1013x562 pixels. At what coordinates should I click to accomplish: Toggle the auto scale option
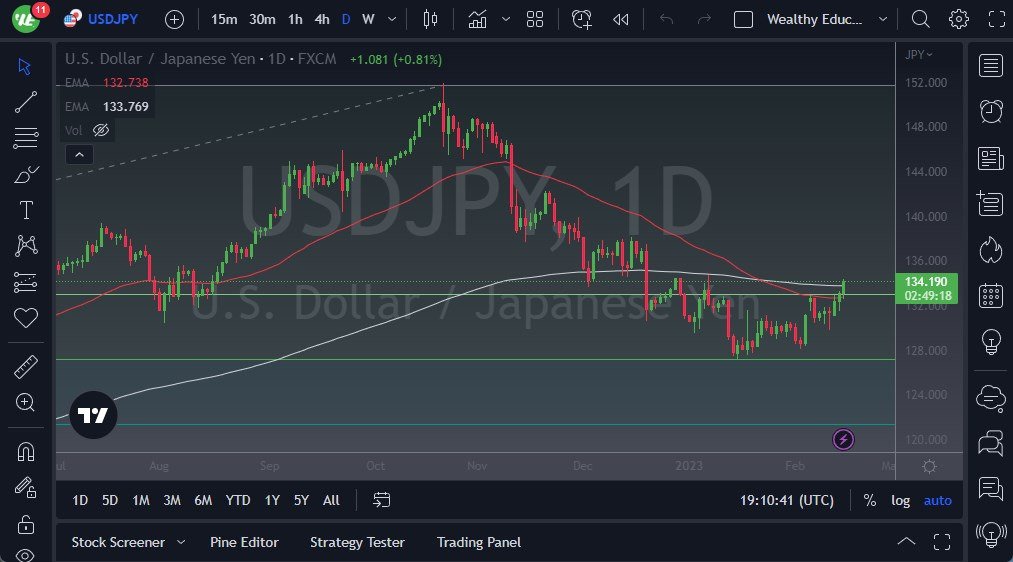click(x=937, y=501)
